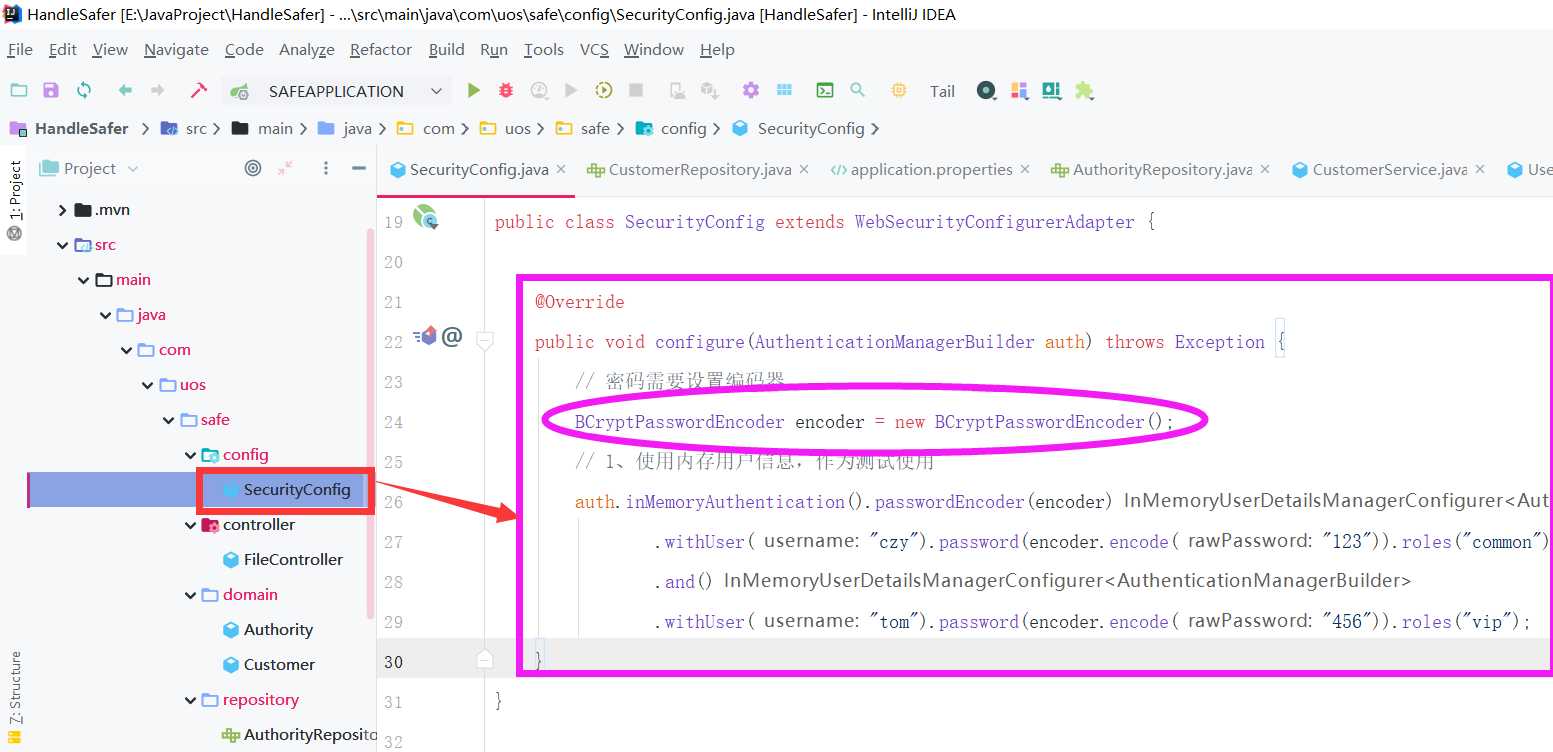1553x752 pixels.
Task: Open the green terminal toolbar icon
Action: point(825,90)
